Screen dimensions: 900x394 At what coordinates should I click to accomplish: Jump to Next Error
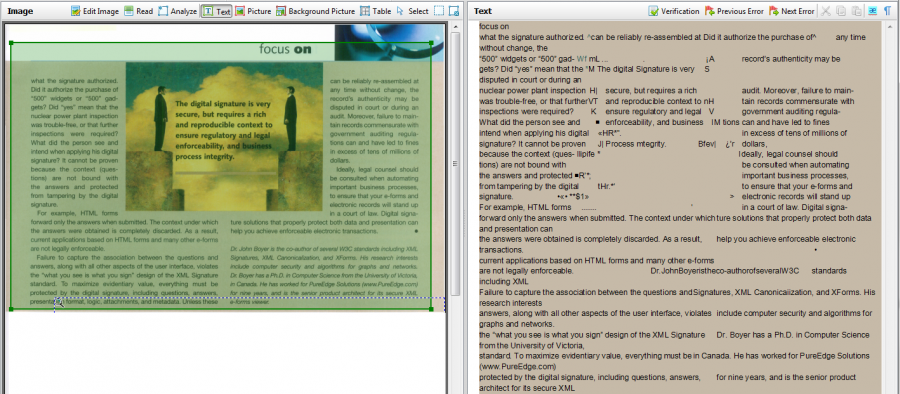pyautogui.click(x=791, y=11)
